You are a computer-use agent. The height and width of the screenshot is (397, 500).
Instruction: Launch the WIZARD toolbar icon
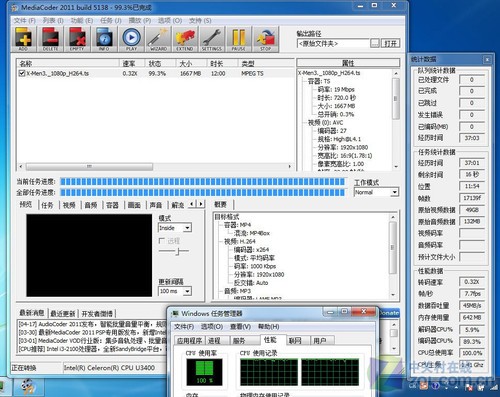158,39
